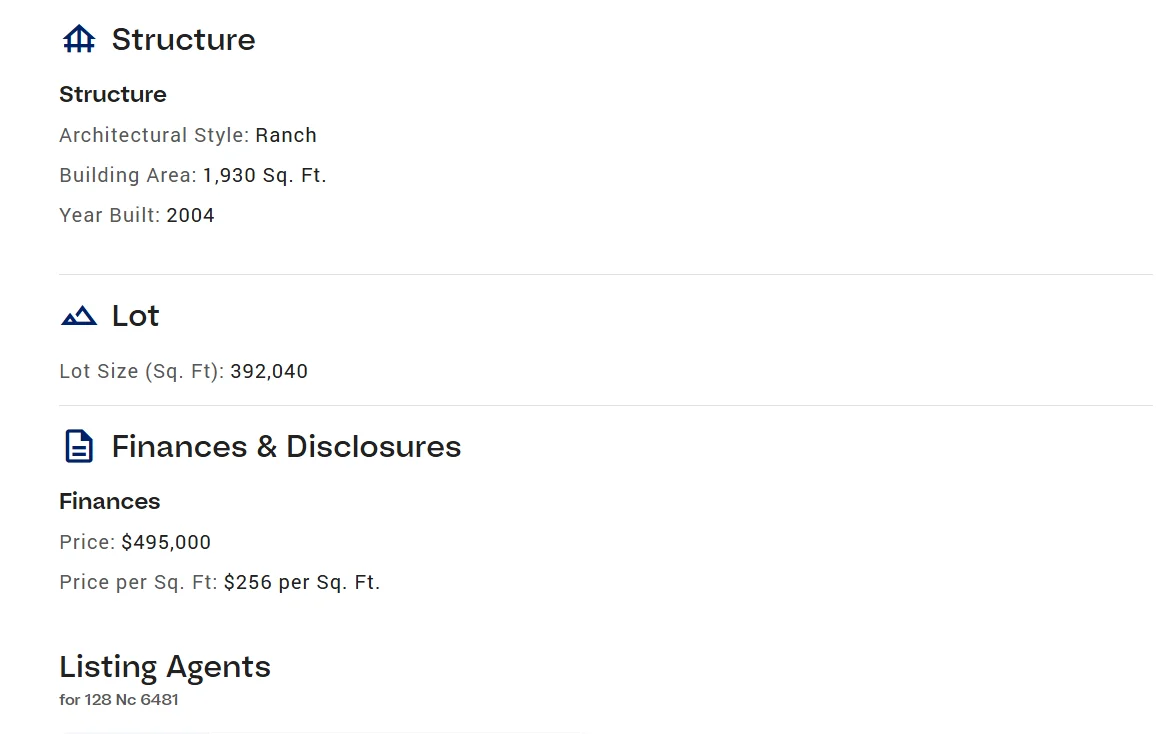This screenshot has height=734, width=1168.
Task: Click the Architectural Style label
Action: click(154, 135)
